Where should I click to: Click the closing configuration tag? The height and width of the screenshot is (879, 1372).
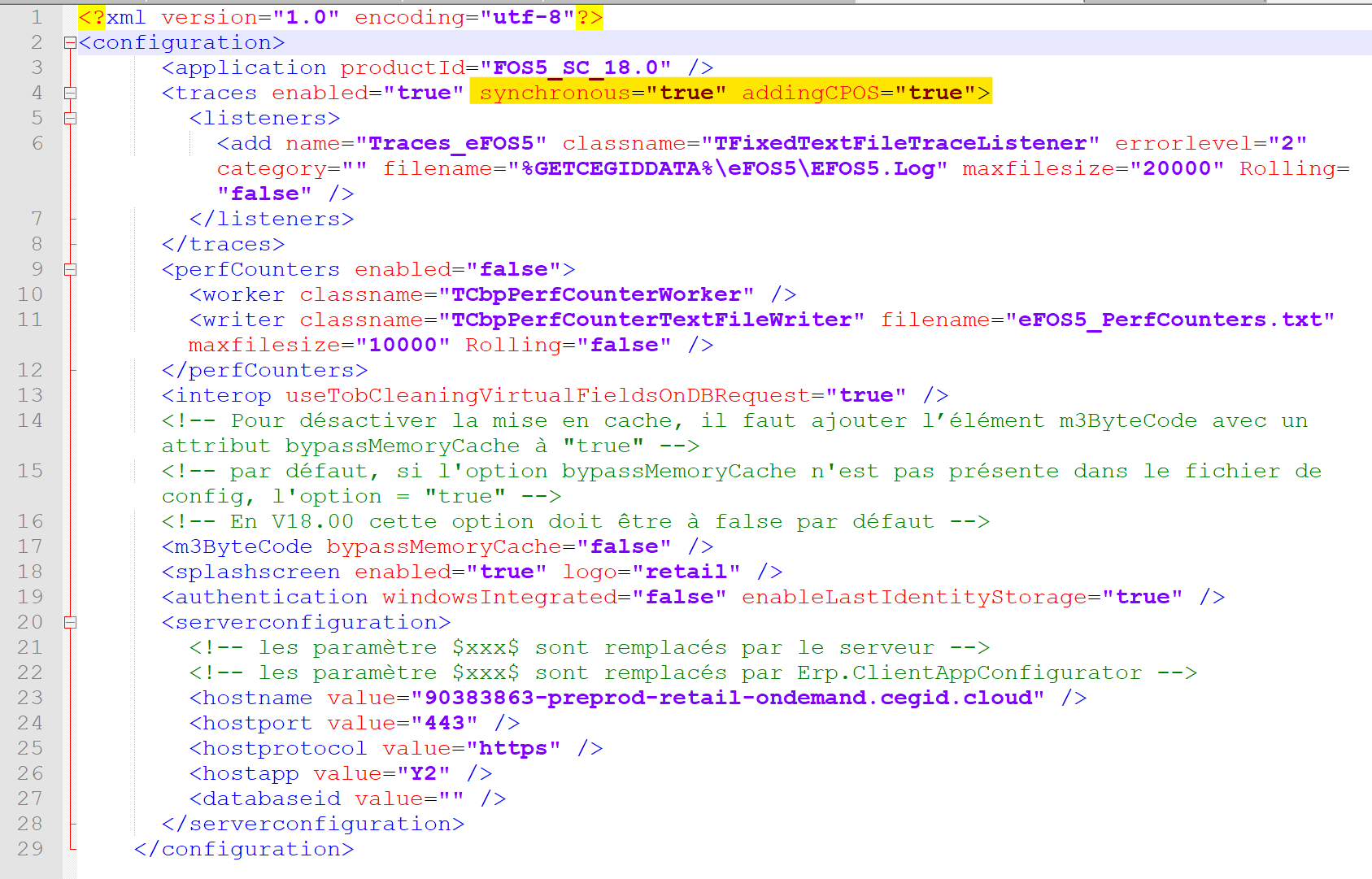coord(244,848)
